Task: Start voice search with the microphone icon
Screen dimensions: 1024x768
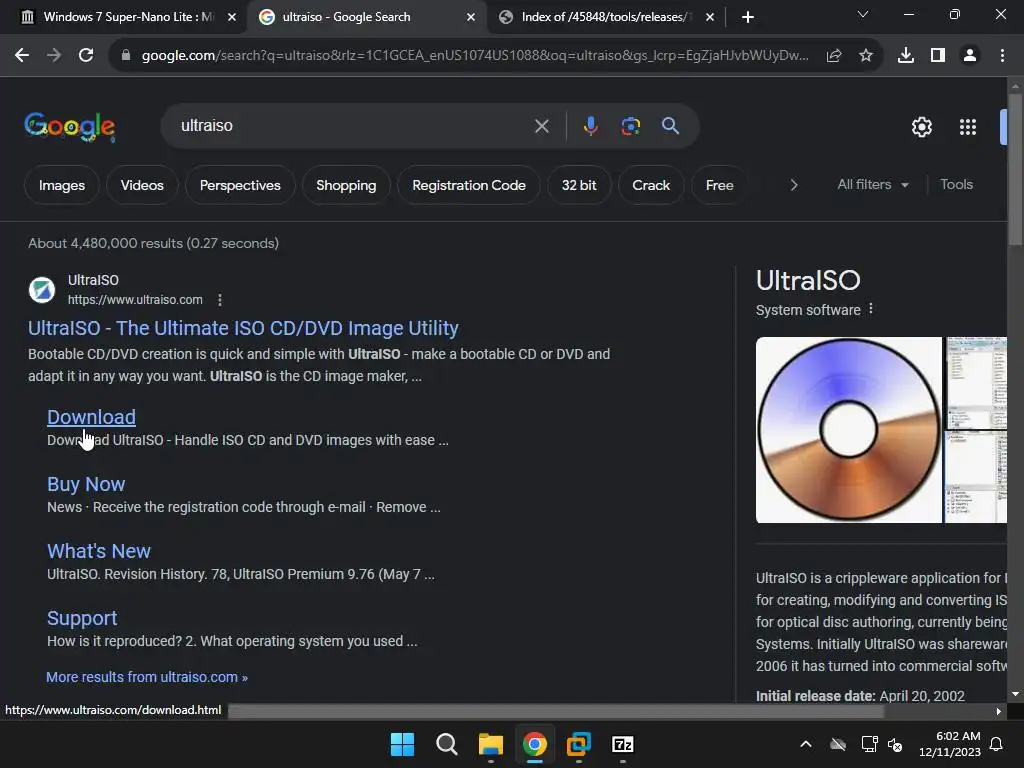Action: (x=590, y=125)
